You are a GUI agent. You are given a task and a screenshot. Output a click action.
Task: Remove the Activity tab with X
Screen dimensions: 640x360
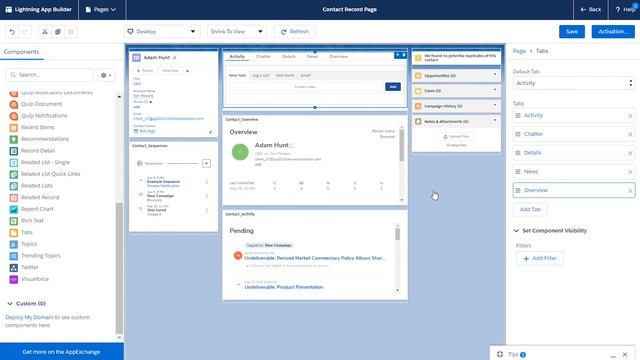630,116
